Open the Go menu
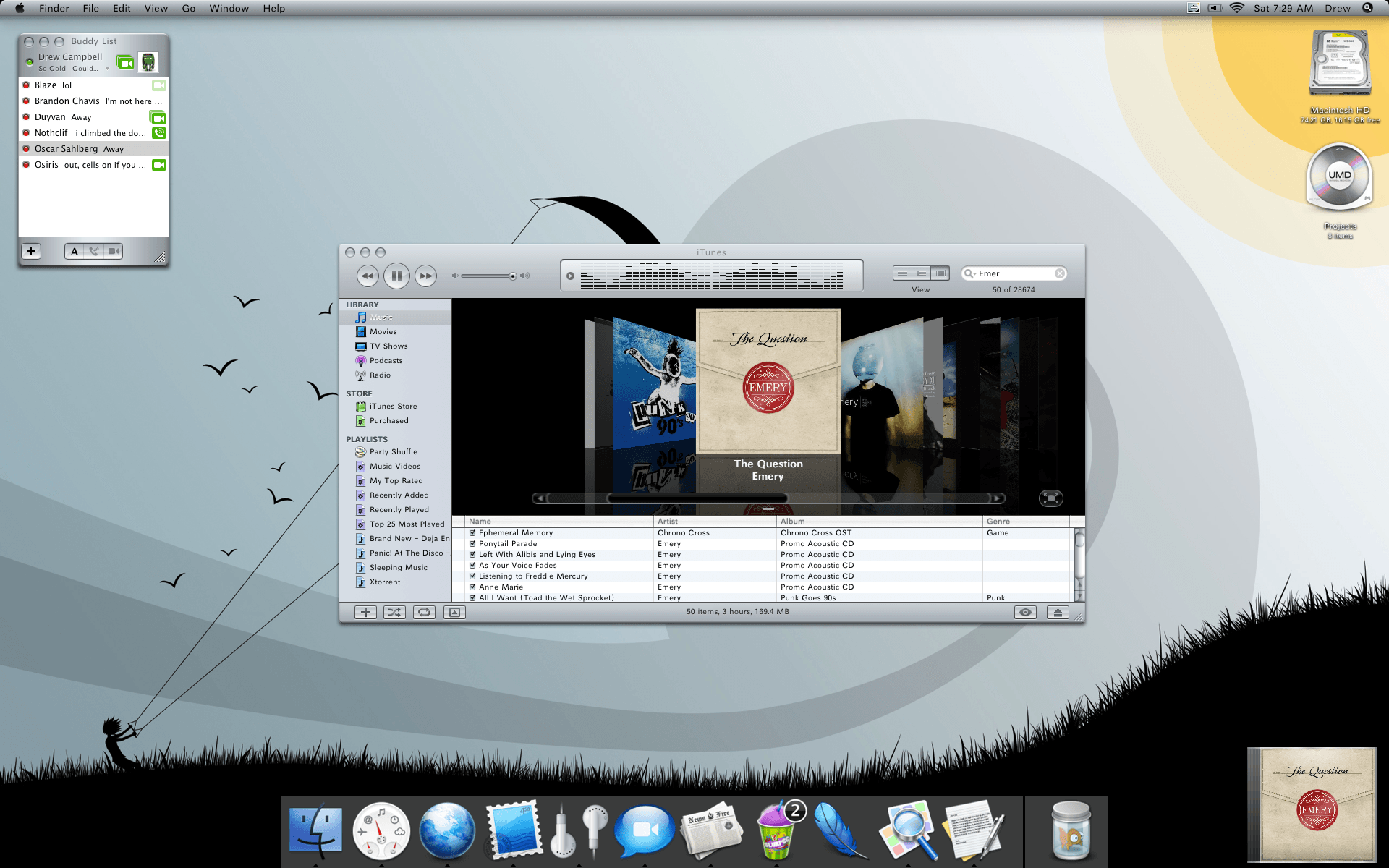 click(189, 8)
